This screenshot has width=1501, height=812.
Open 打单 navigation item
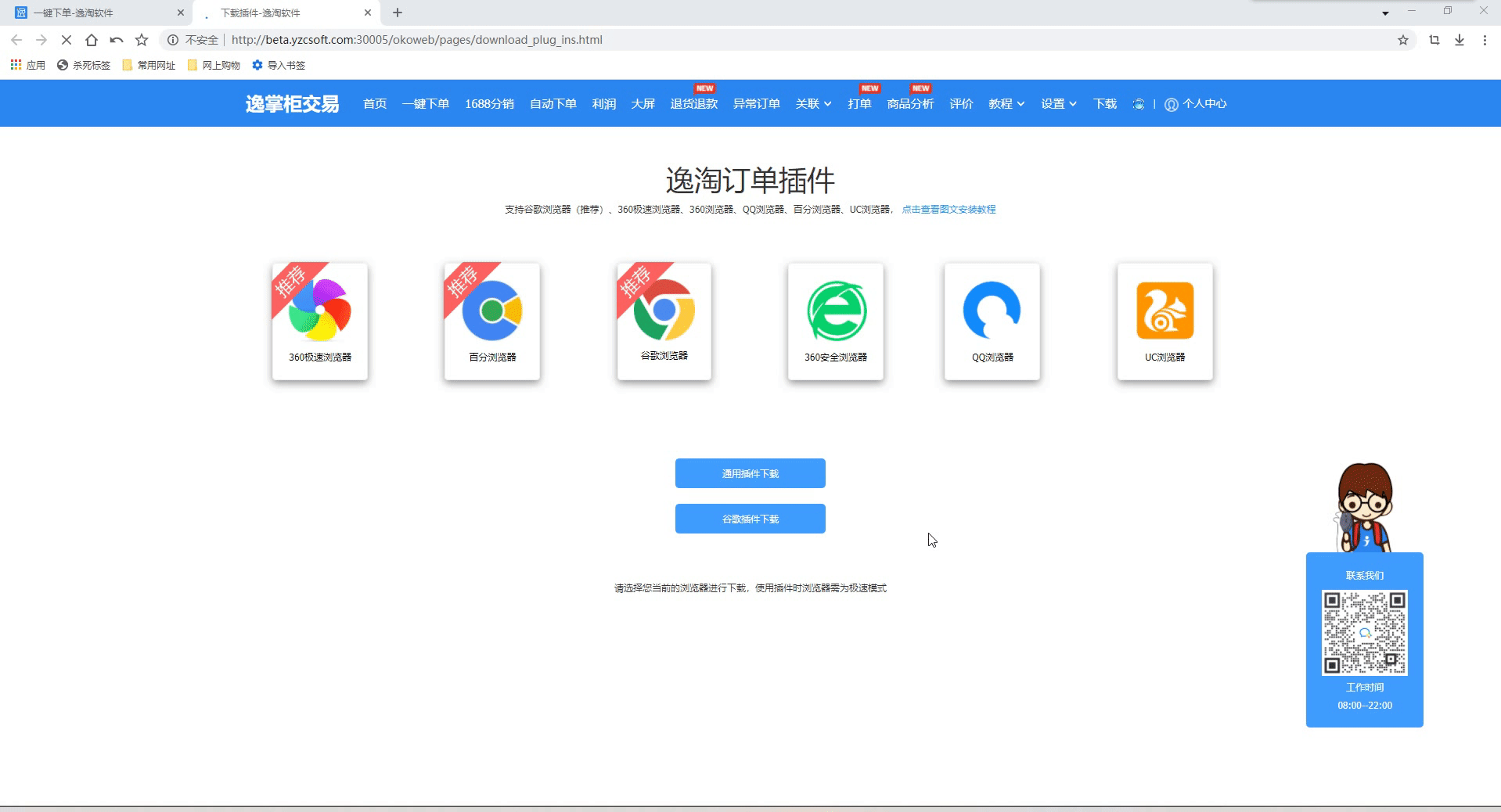click(859, 104)
